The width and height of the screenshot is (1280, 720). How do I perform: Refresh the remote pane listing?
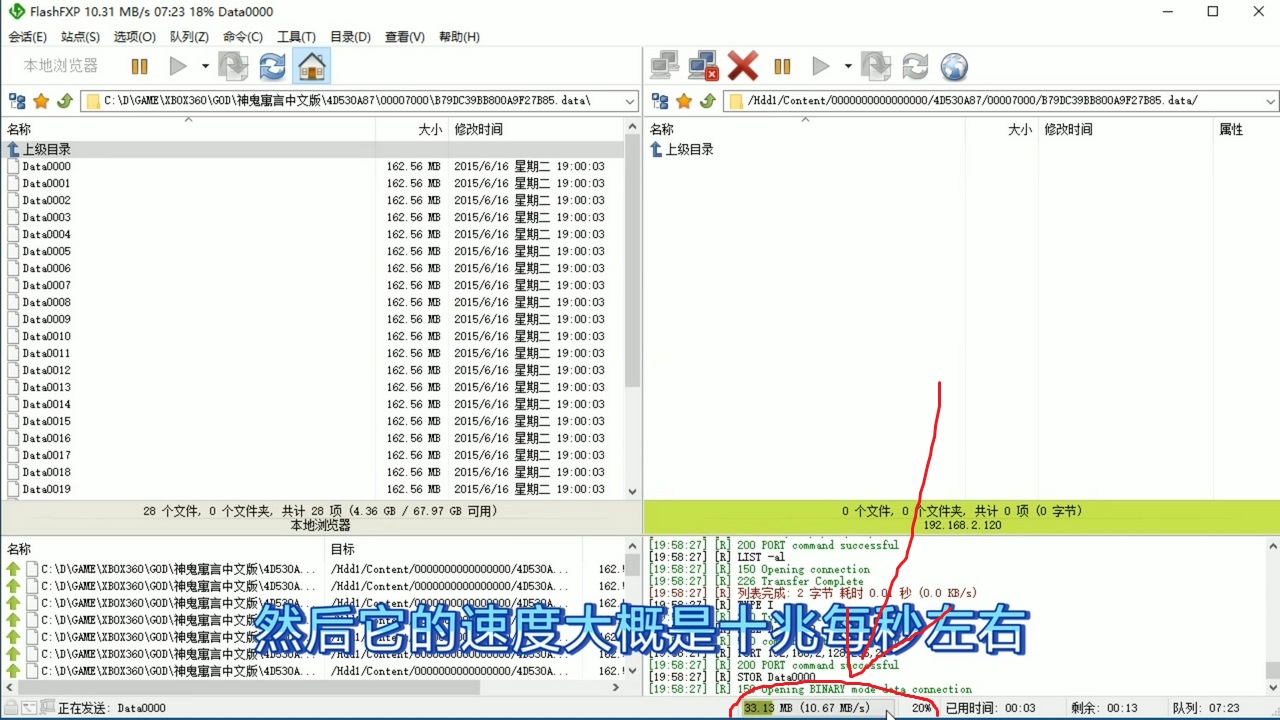(915, 67)
